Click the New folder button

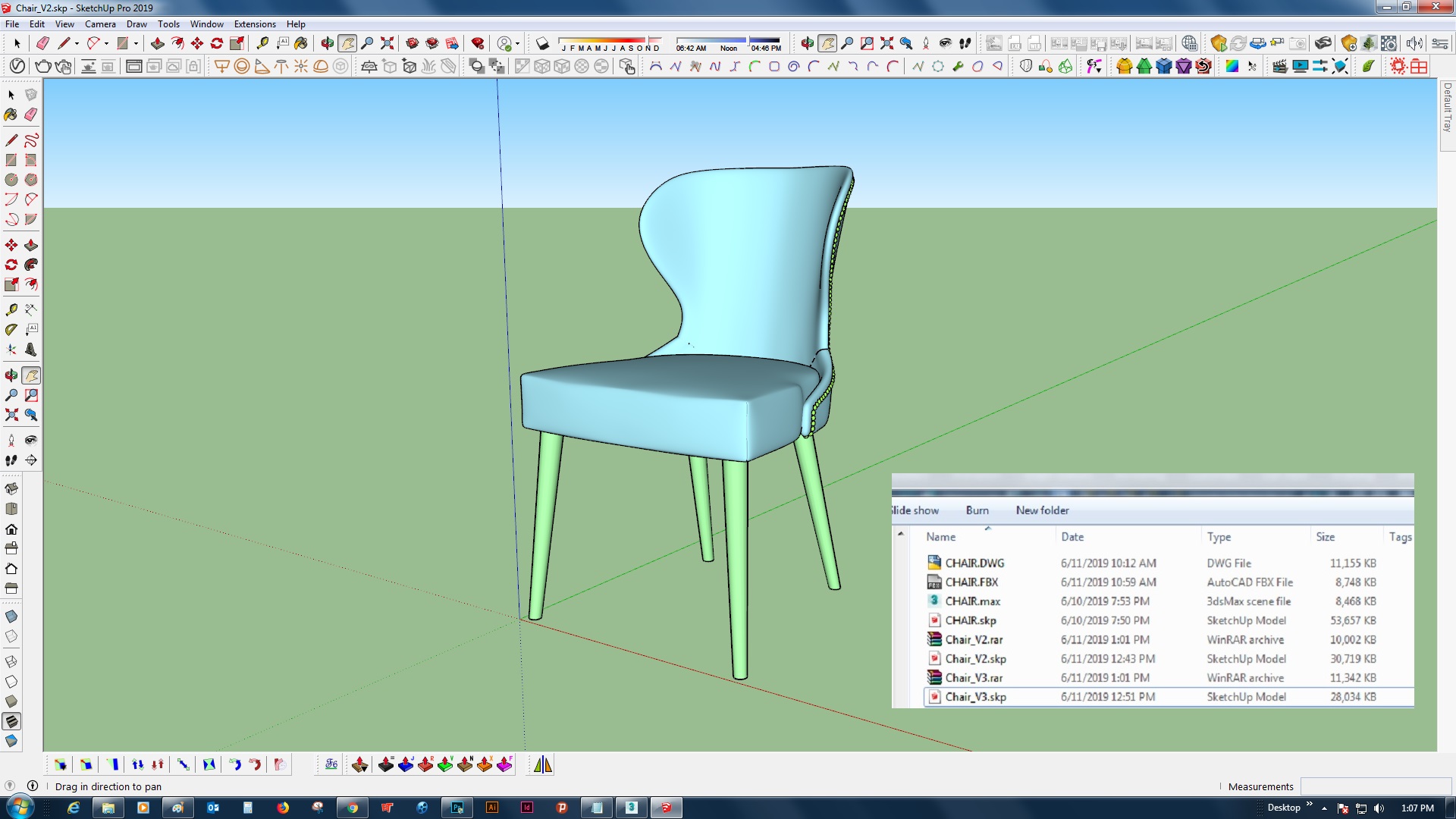pyautogui.click(x=1042, y=510)
